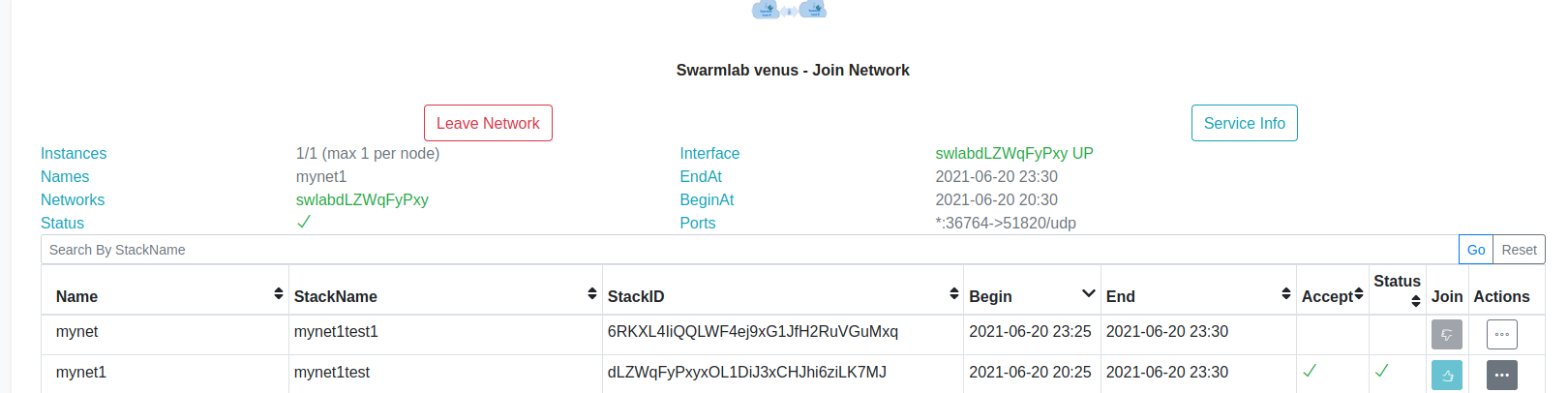Toggle Begin column sort chevron

pos(1089,293)
